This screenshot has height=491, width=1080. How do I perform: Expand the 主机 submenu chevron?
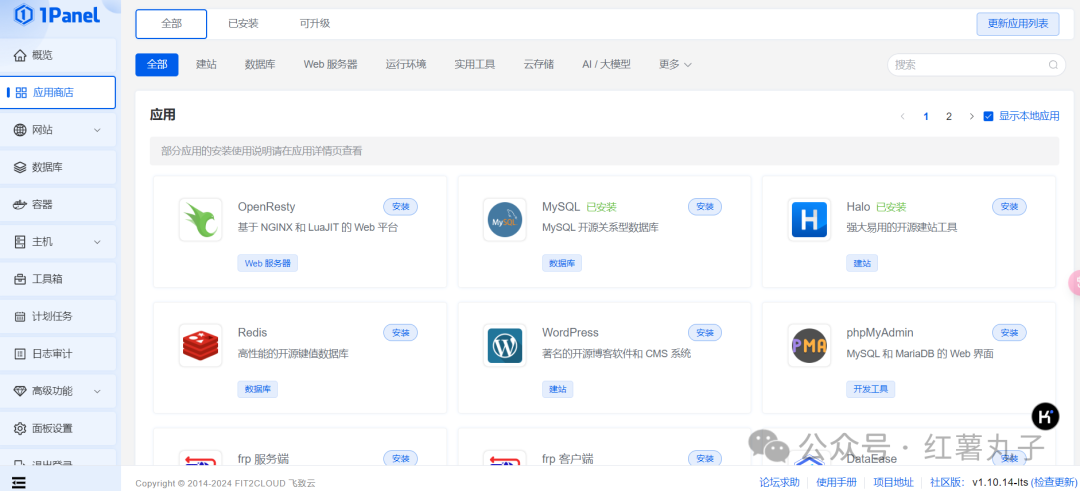click(97, 242)
